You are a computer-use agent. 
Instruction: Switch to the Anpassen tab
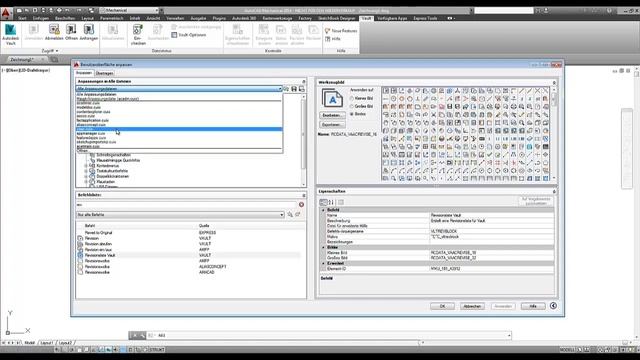[84, 73]
